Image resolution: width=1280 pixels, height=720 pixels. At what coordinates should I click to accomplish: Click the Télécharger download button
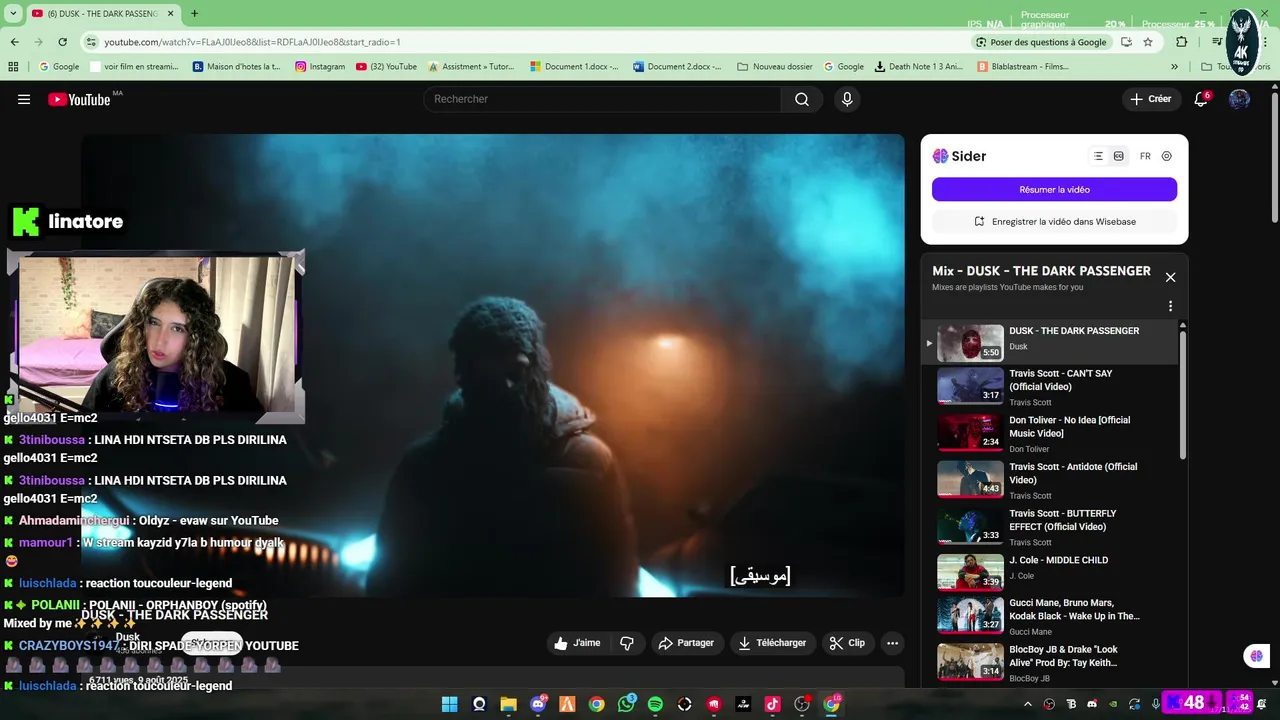(772, 643)
